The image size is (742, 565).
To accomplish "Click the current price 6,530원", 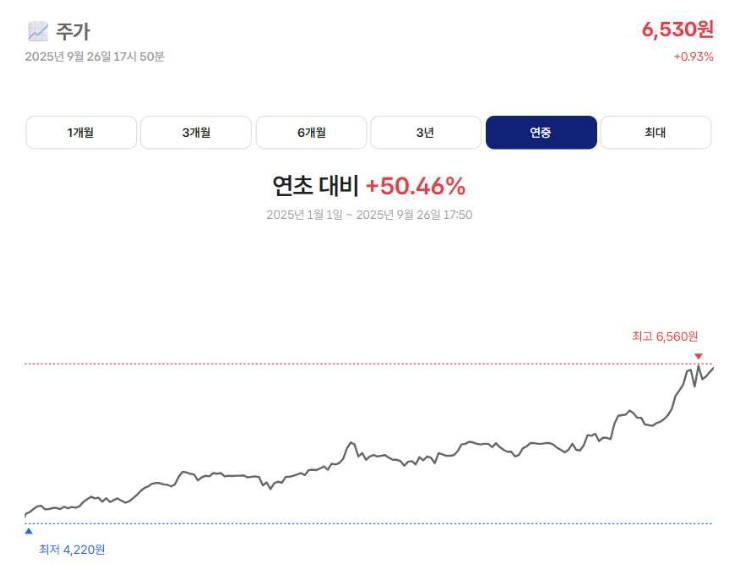I will [x=677, y=29].
